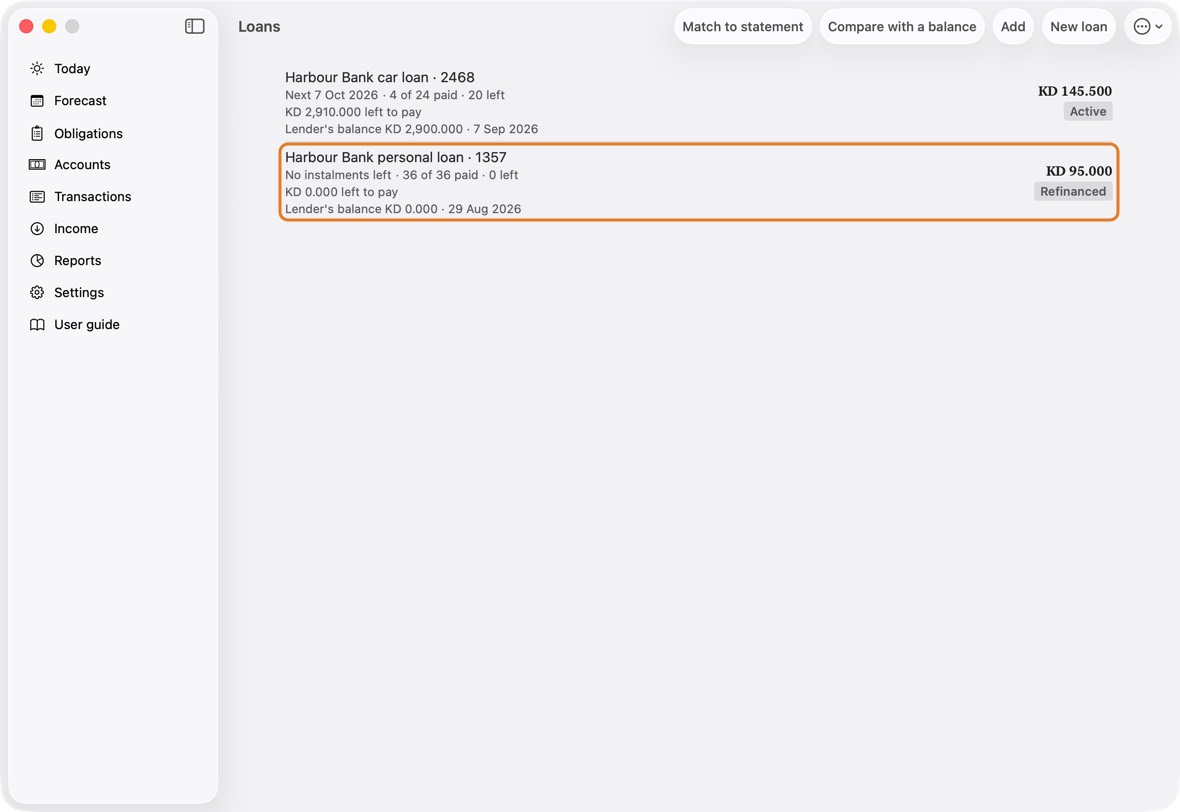Click the text 'KD 0.000 left to pay'
Screen dimensions: 1180x812
(x=342, y=192)
